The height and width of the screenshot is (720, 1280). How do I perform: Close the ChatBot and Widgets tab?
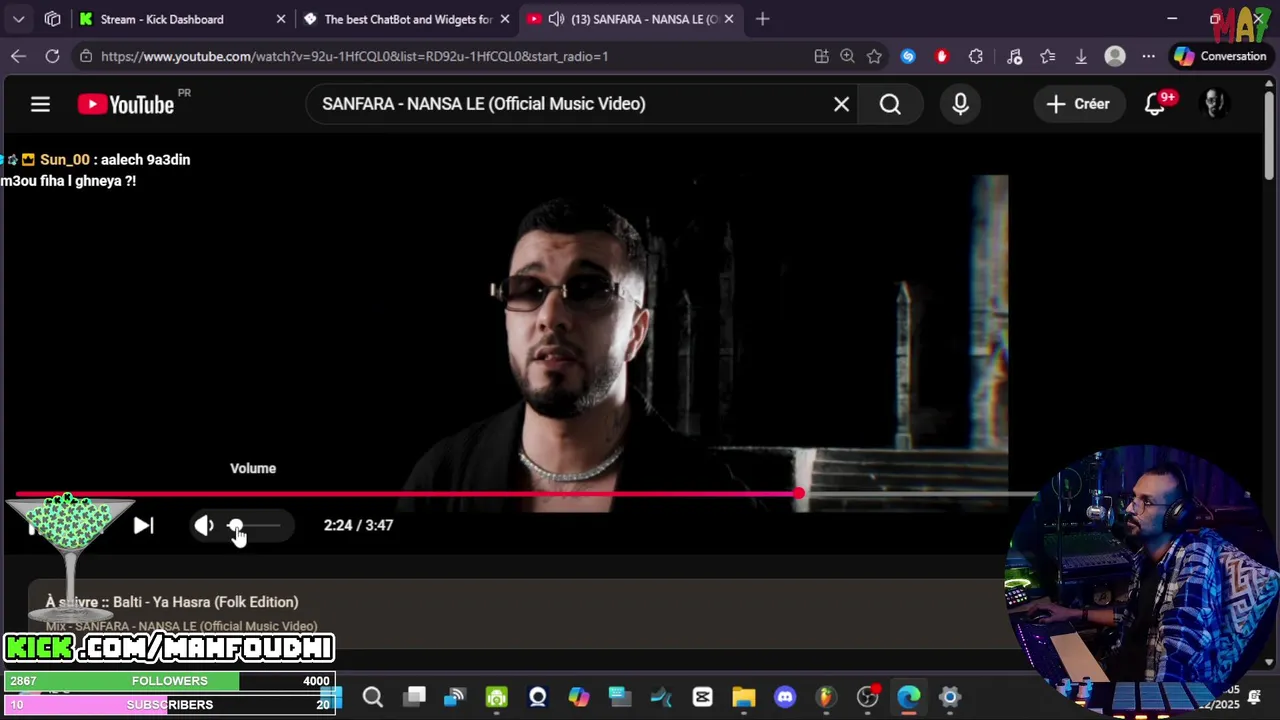[x=505, y=19]
